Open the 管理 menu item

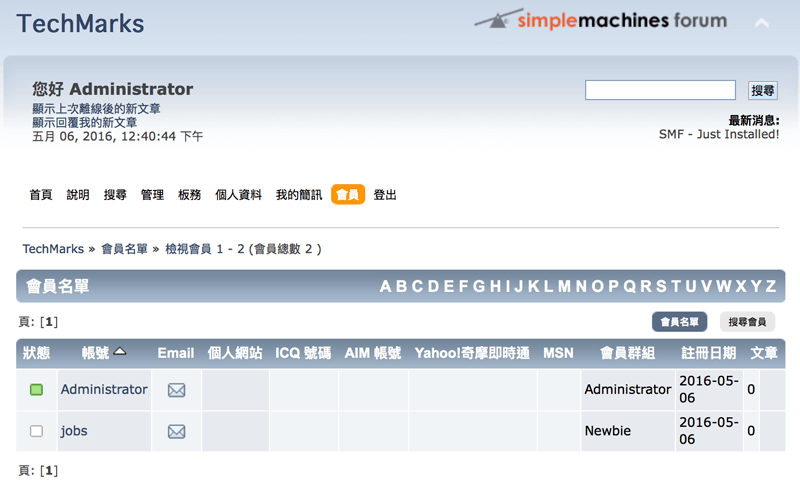coord(153,195)
